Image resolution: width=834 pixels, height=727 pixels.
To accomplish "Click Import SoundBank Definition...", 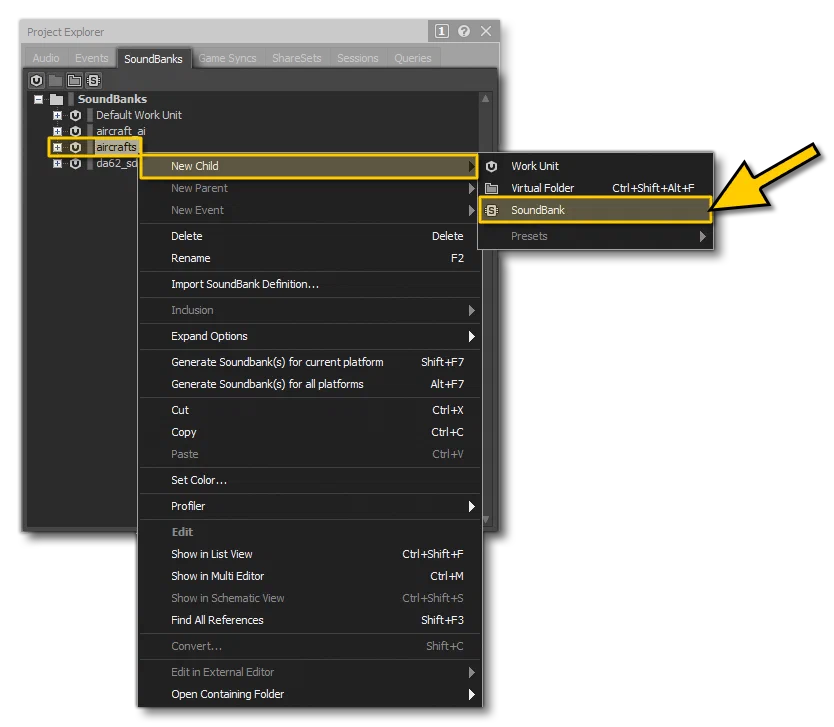I will [310, 285].
